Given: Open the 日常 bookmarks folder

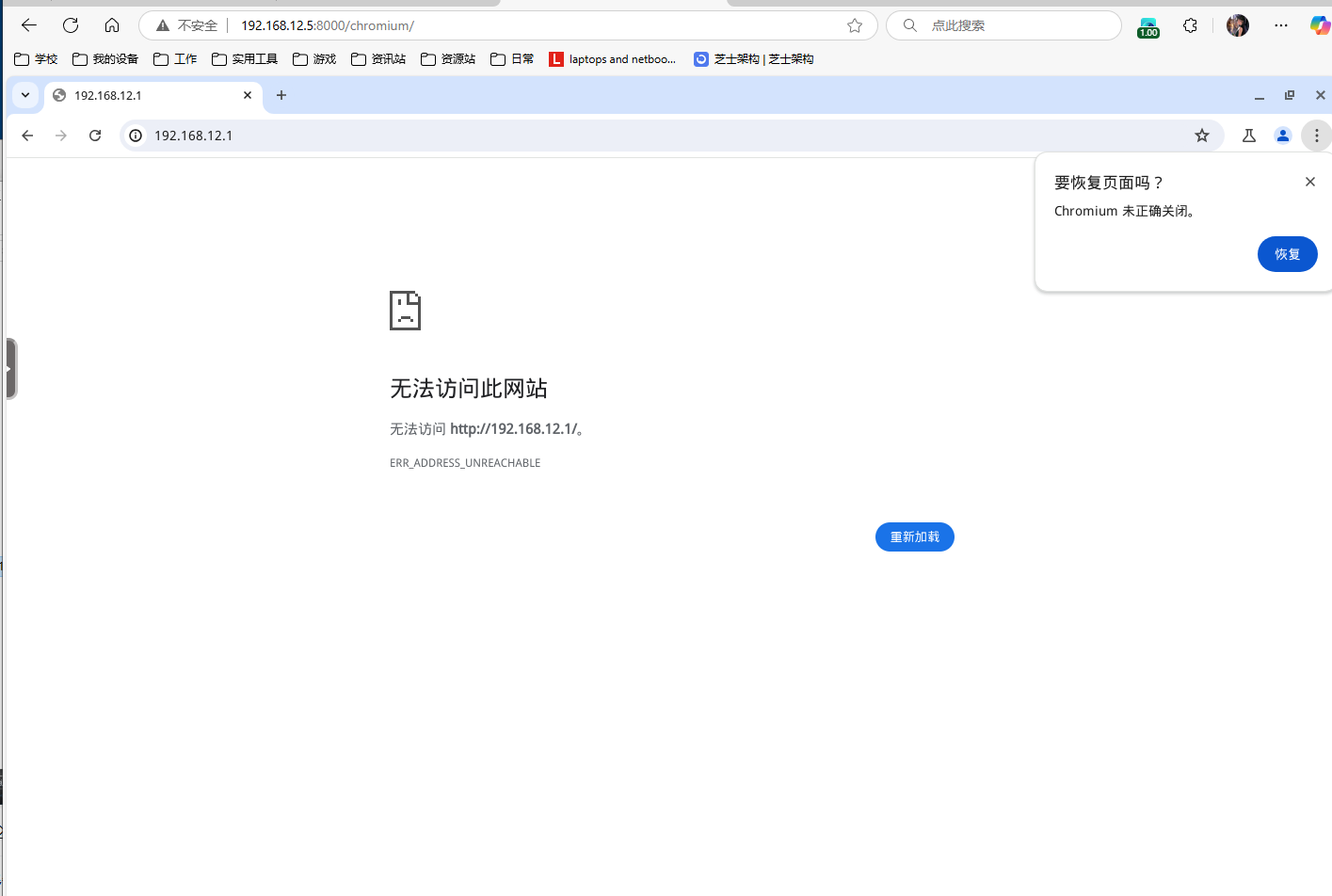Looking at the screenshot, I should click(512, 59).
